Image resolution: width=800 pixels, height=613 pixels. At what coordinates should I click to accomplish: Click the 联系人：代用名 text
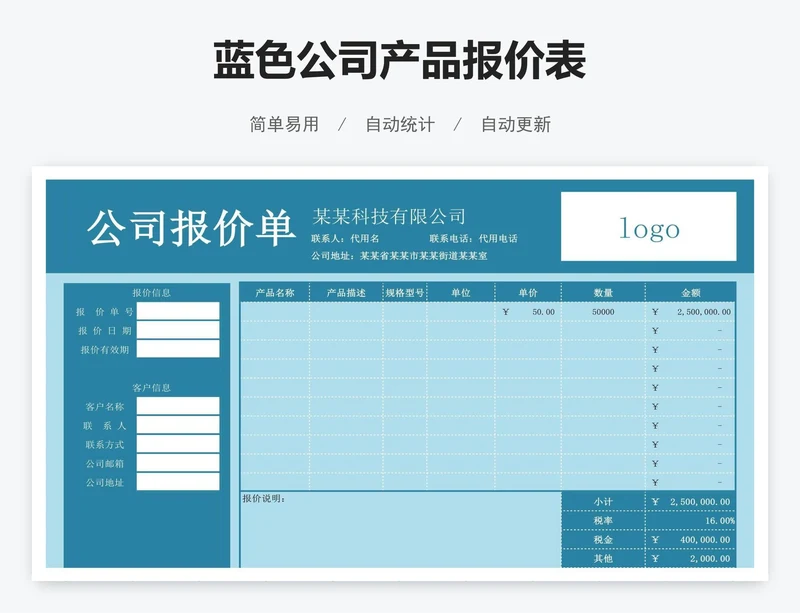pos(345,238)
